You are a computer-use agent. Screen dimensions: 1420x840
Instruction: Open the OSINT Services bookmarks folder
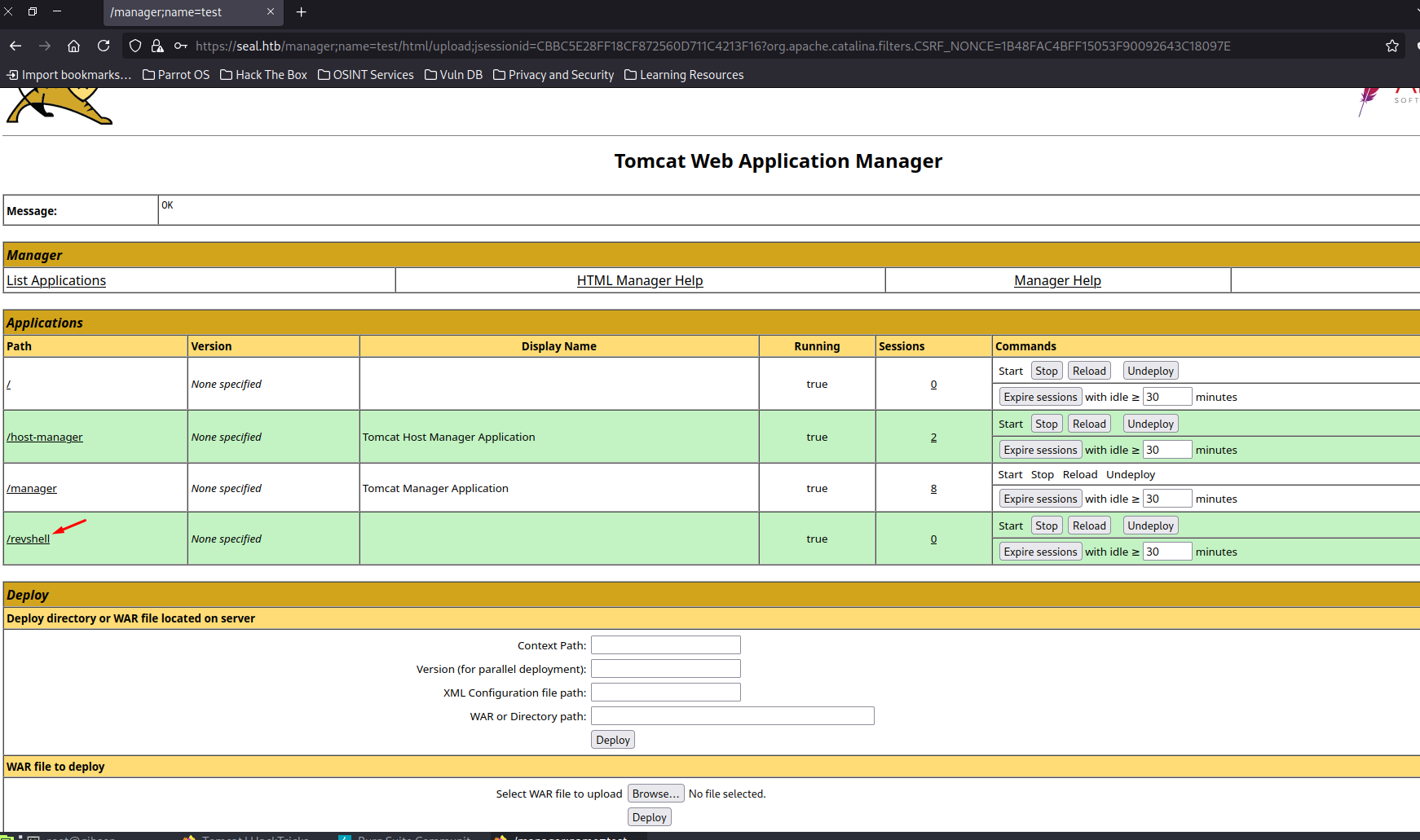(x=366, y=75)
